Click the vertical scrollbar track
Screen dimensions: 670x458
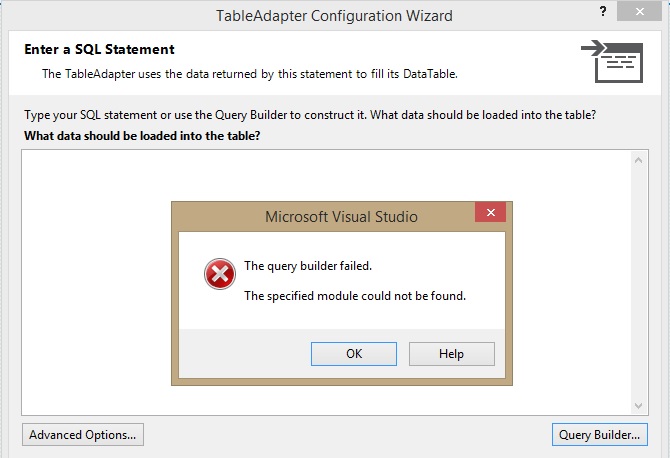coord(638,283)
